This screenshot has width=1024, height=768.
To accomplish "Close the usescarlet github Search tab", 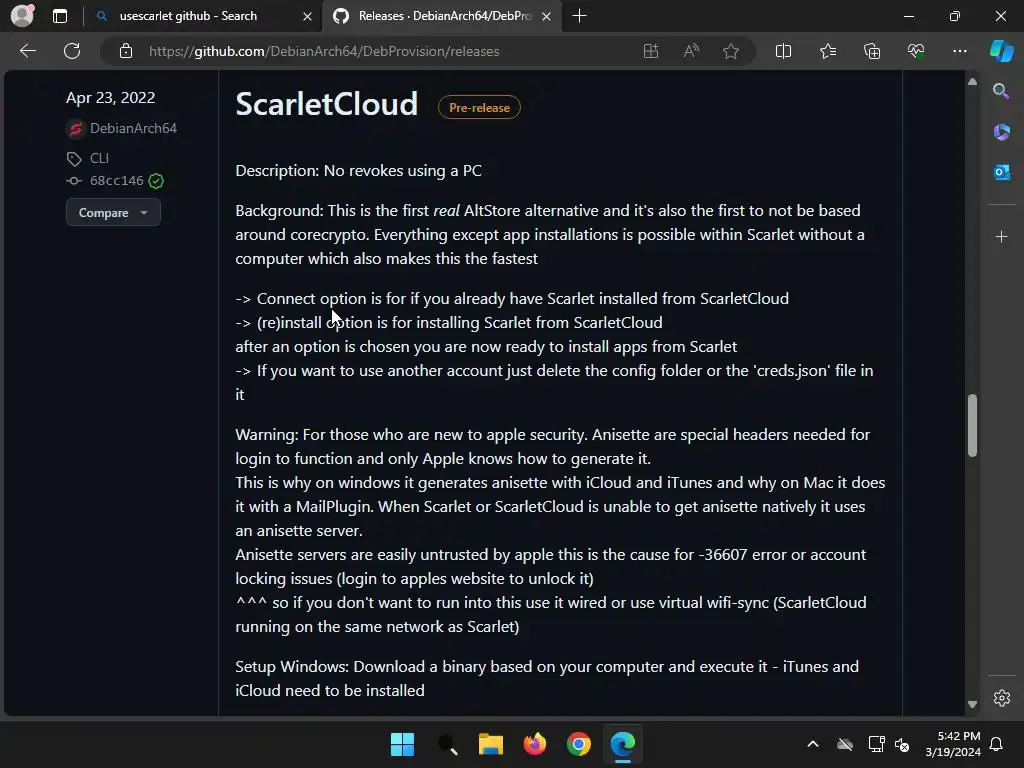I will tap(307, 16).
